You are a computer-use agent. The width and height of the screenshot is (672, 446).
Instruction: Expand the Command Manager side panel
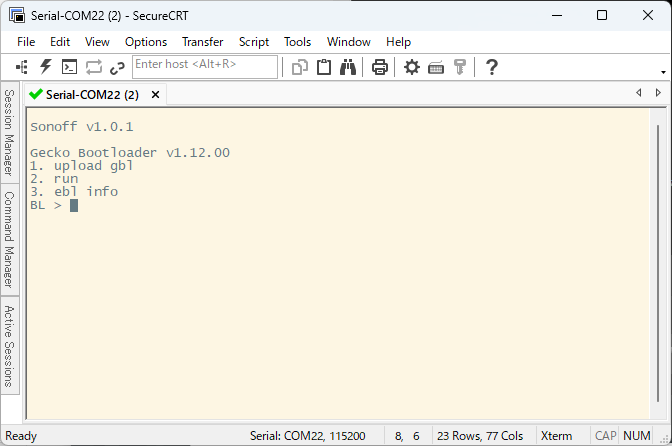[9, 239]
